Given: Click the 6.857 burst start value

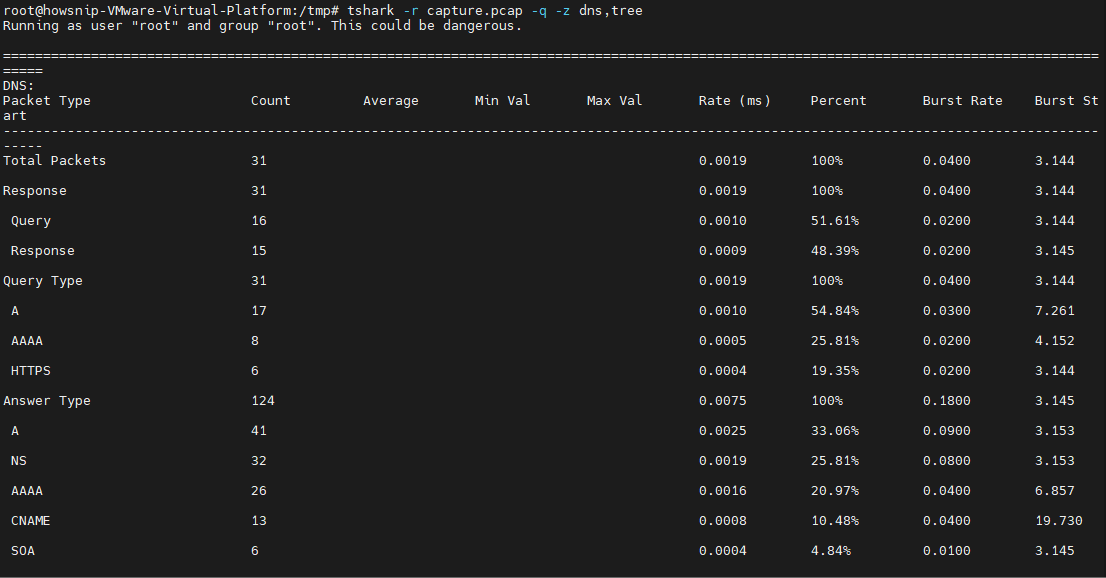Looking at the screenshot, I should tap(1055, 490).
